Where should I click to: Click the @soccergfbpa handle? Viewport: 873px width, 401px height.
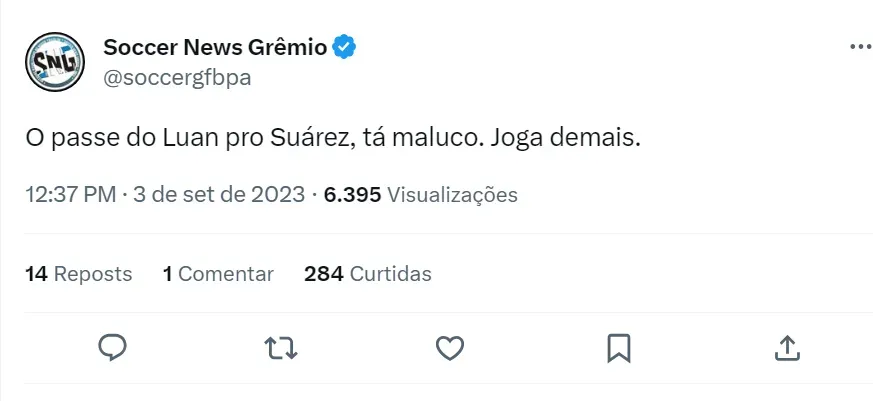pos(177,78)
